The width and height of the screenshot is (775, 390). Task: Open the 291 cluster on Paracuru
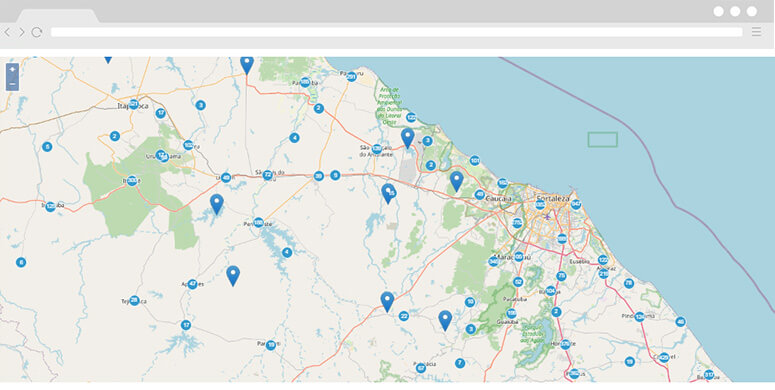pyautogui.click(x=351, y=77)
